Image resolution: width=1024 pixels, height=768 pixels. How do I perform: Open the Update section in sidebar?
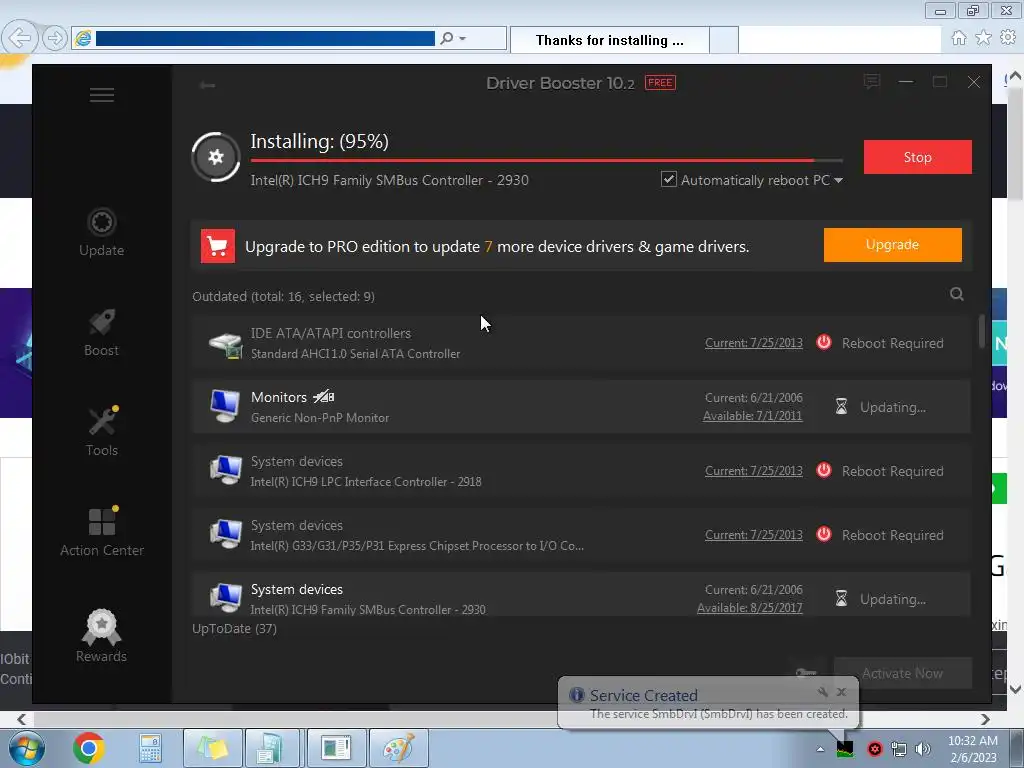pyautogui.click(x=101, y=232)
